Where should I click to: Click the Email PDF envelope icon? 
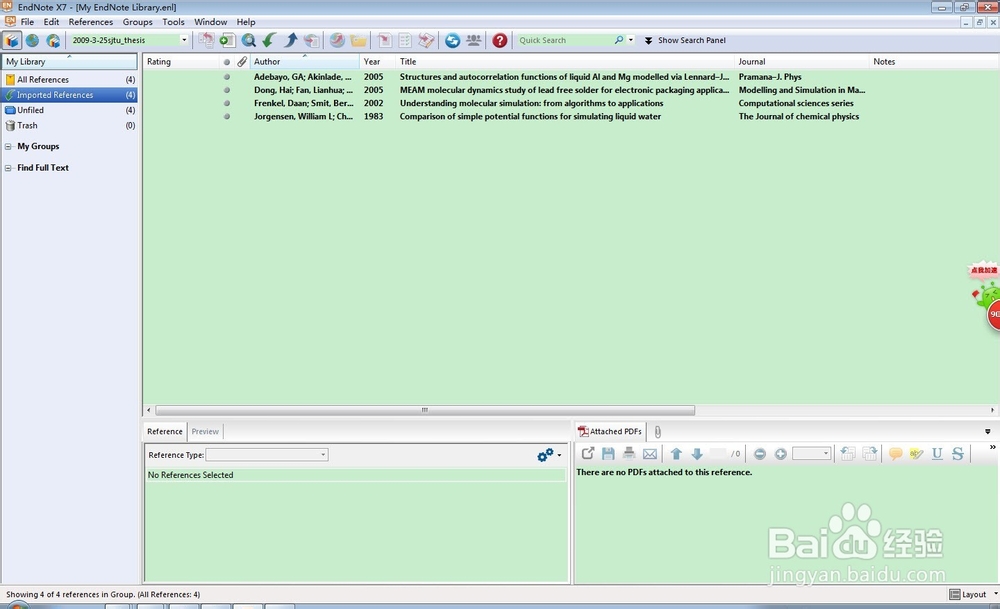[x=650, y=453]
